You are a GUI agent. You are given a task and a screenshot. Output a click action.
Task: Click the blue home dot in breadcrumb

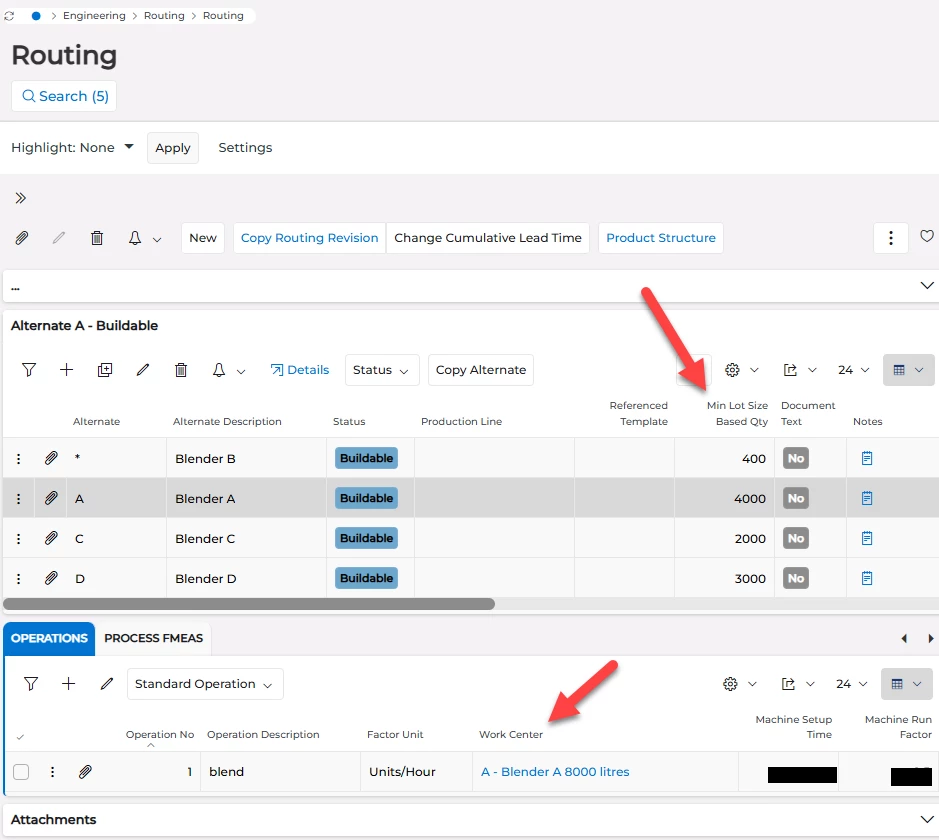point(36,16)
